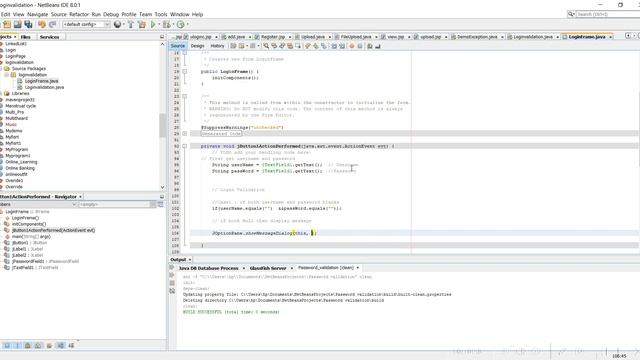Toggle Sort by Name filter in Navigator

[71, 345]
